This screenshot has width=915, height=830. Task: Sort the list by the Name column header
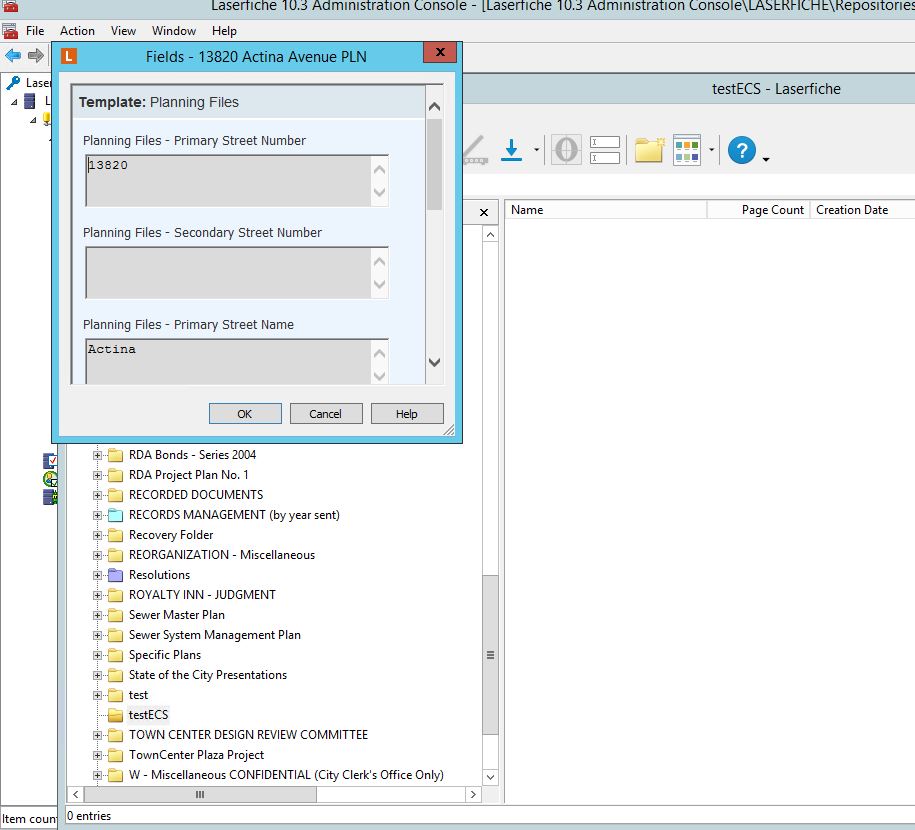[606, 210]
